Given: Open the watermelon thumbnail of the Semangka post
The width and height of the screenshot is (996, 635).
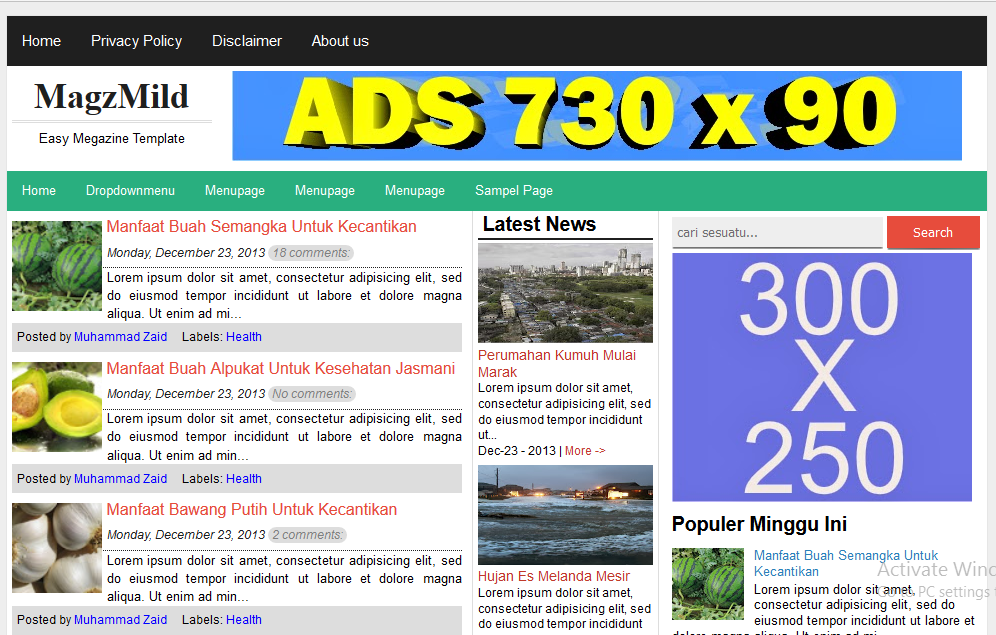Looking at the screenshot, I should pyautogui.click(x=57, y=266).
